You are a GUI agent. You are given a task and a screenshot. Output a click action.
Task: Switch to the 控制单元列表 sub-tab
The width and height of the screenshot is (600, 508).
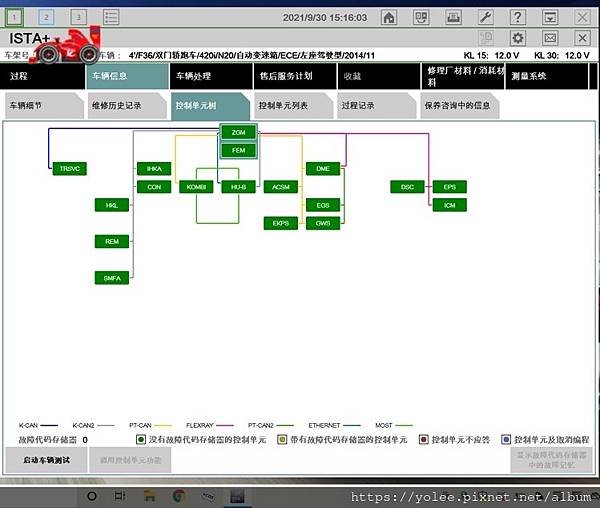coord(293,106)
